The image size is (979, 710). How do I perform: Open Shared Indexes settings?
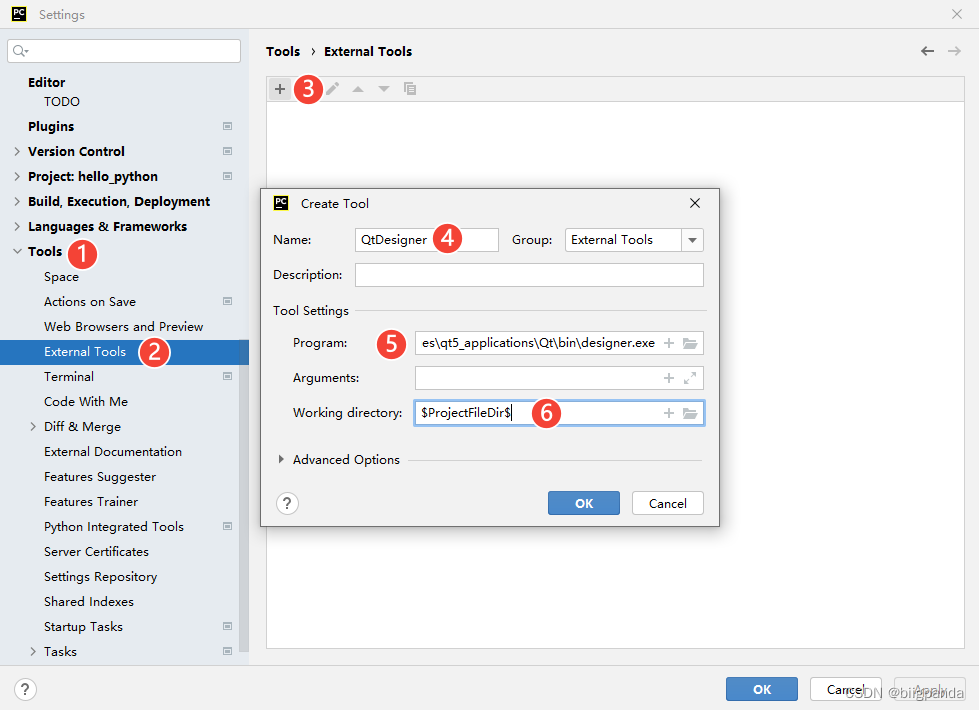pos(89,601)
